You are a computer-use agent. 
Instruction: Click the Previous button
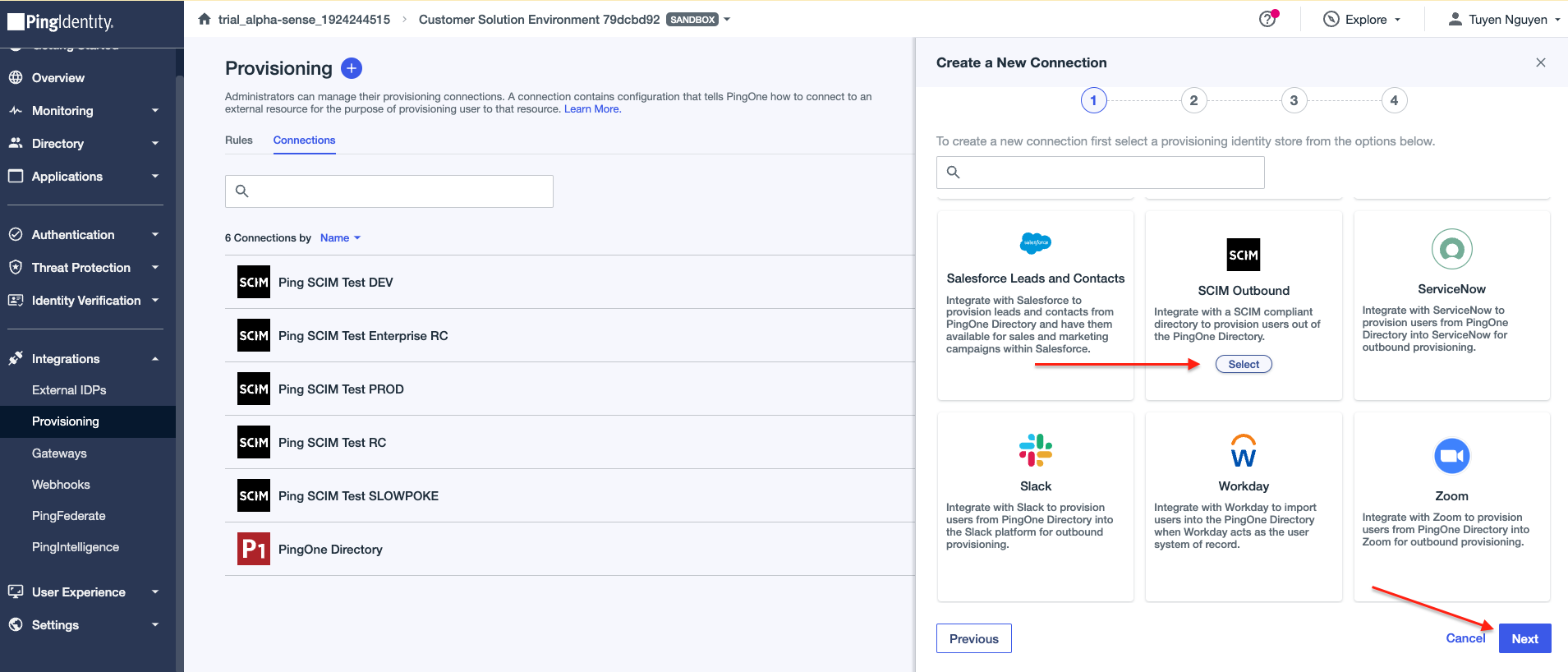(974, 638)
